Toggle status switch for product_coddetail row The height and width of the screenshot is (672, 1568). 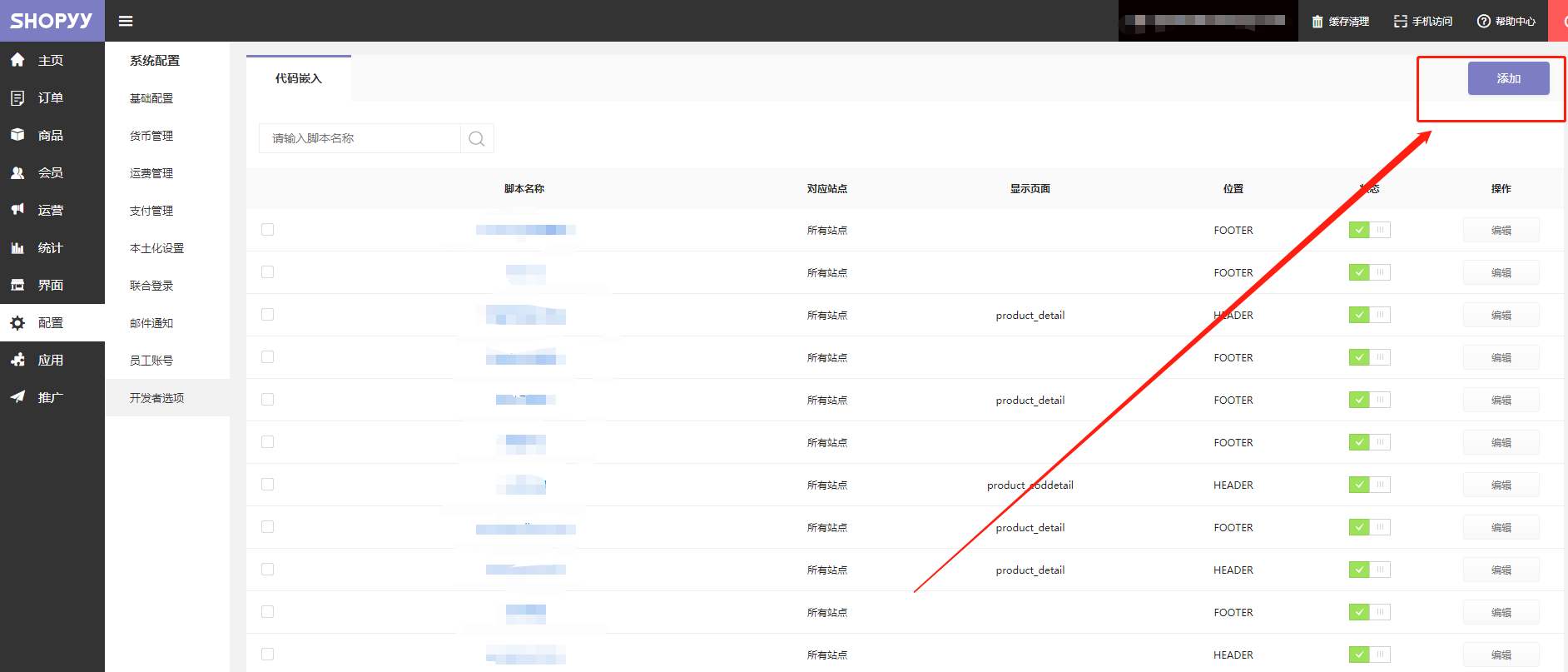tap(1369, 485)
